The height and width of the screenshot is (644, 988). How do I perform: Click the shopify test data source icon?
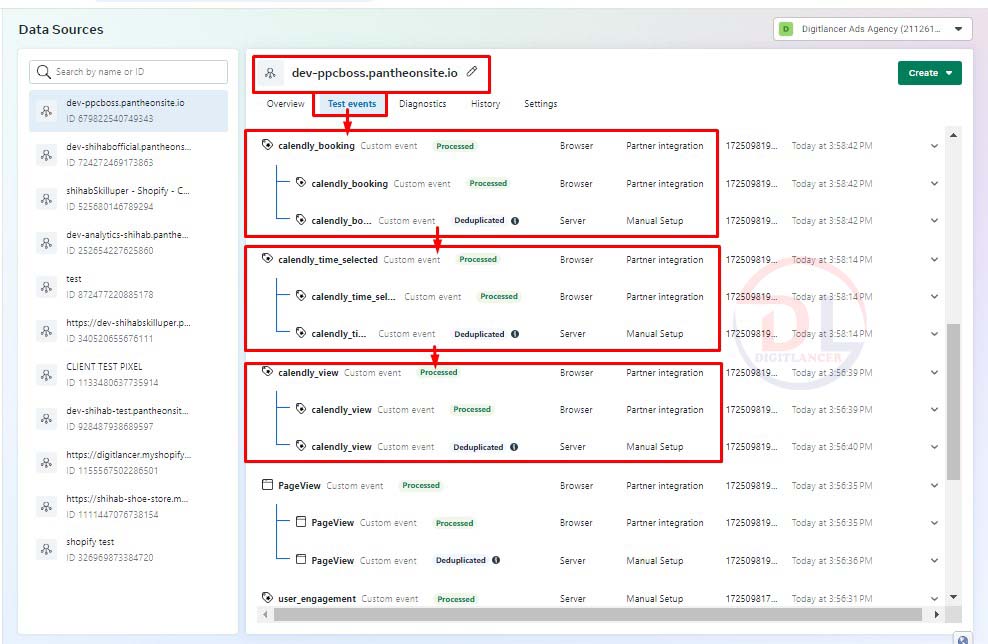[46, 549]
